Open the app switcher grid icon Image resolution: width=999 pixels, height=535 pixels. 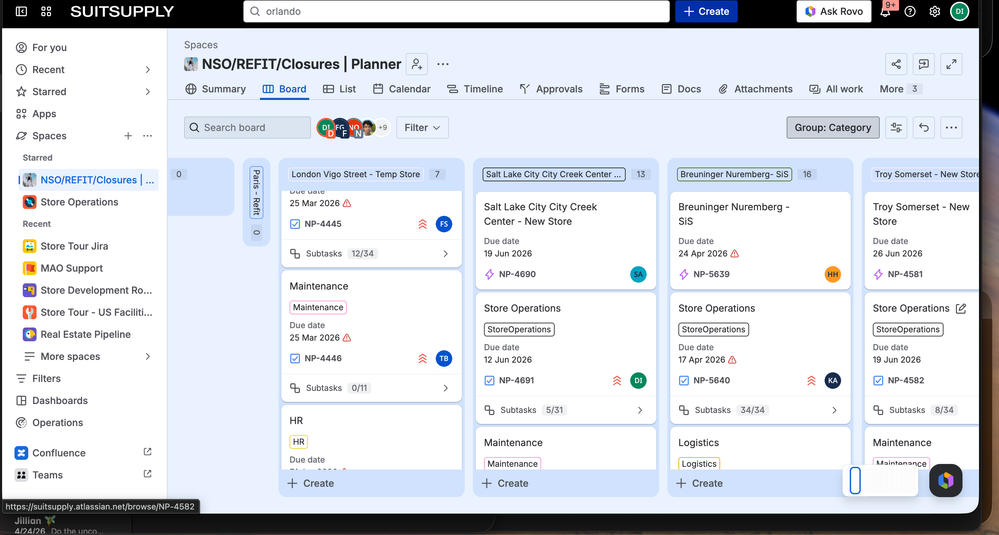click(46, 11)
